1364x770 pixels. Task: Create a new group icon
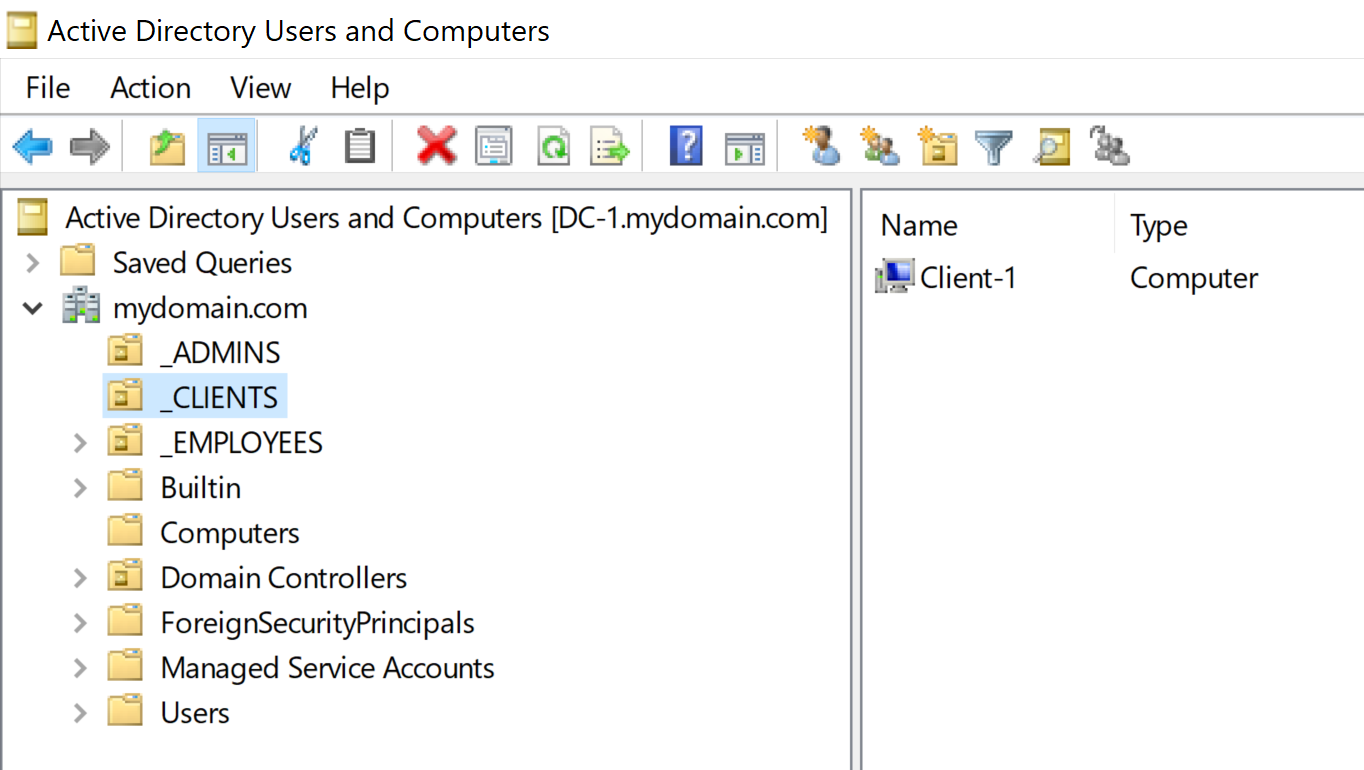pyautogui.click(x=879, y=146)
